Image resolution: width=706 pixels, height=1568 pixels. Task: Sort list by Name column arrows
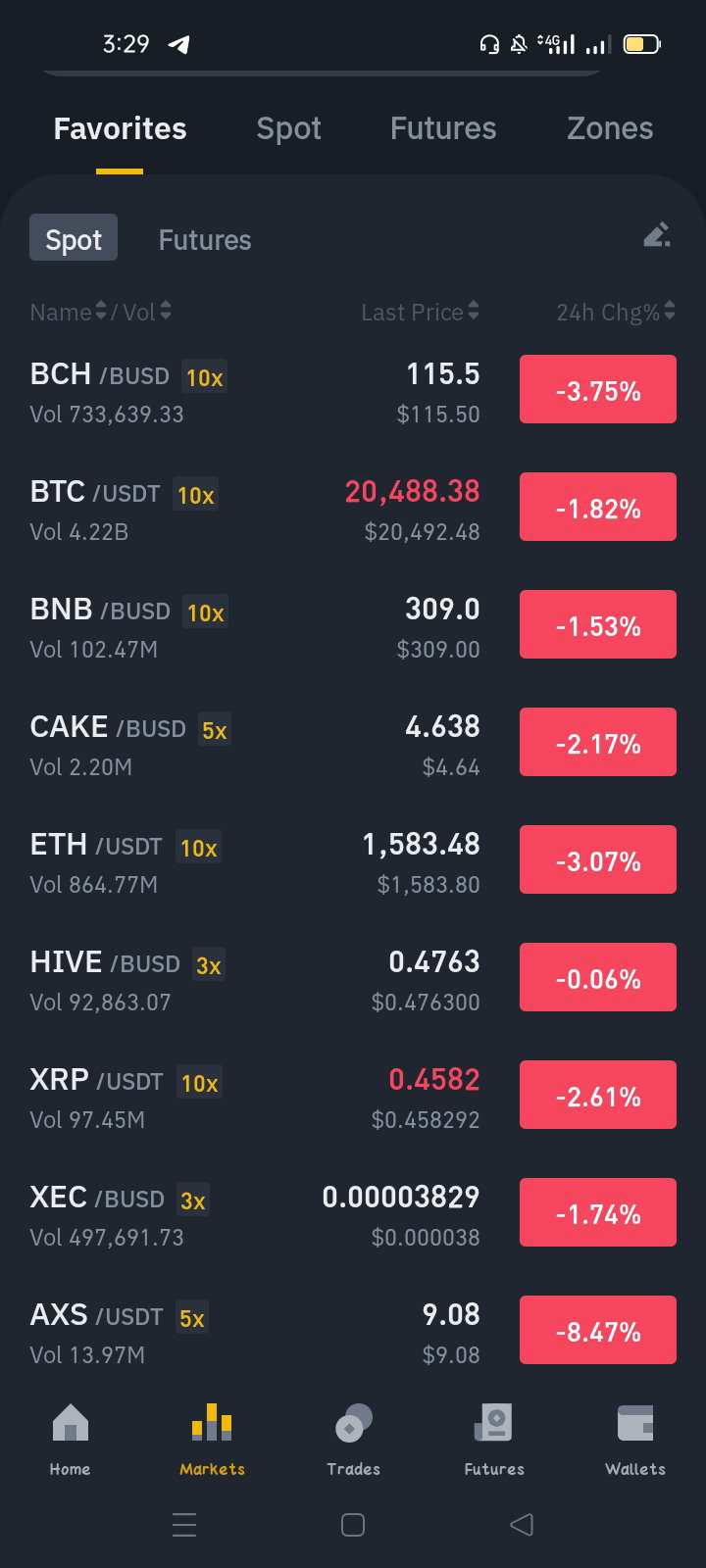100,311
